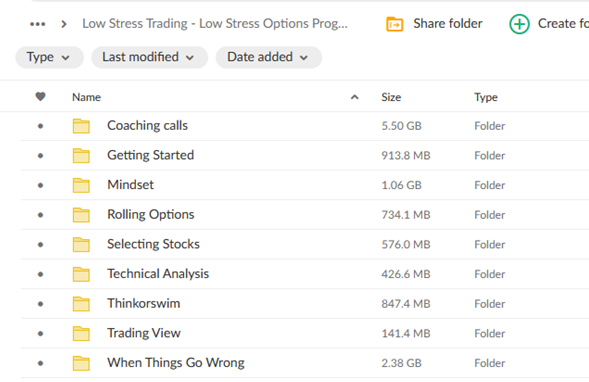Open the Date added filter dropdown
589x382 pixels.
(x=269, y=57)
